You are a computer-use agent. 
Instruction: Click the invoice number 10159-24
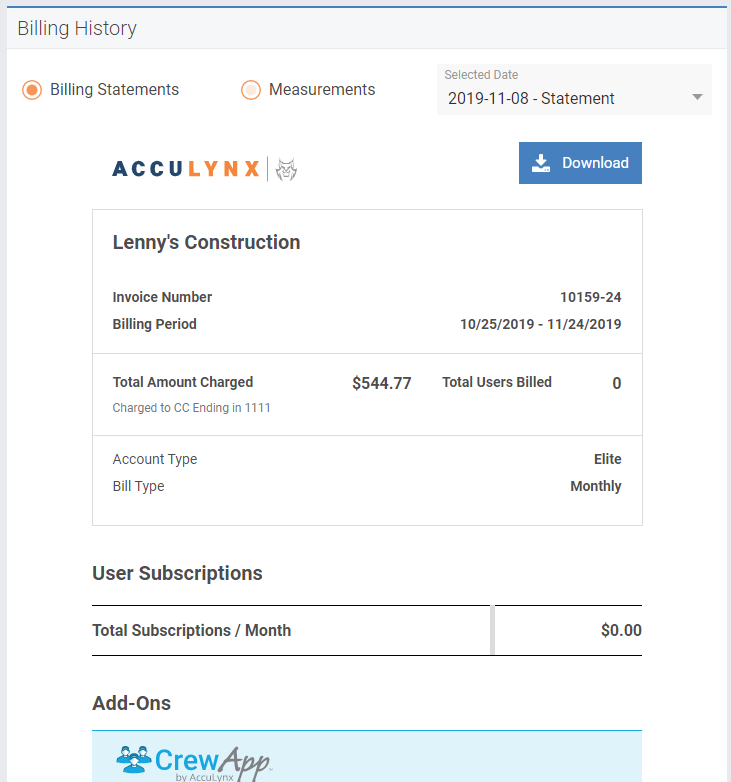point(590,297)
